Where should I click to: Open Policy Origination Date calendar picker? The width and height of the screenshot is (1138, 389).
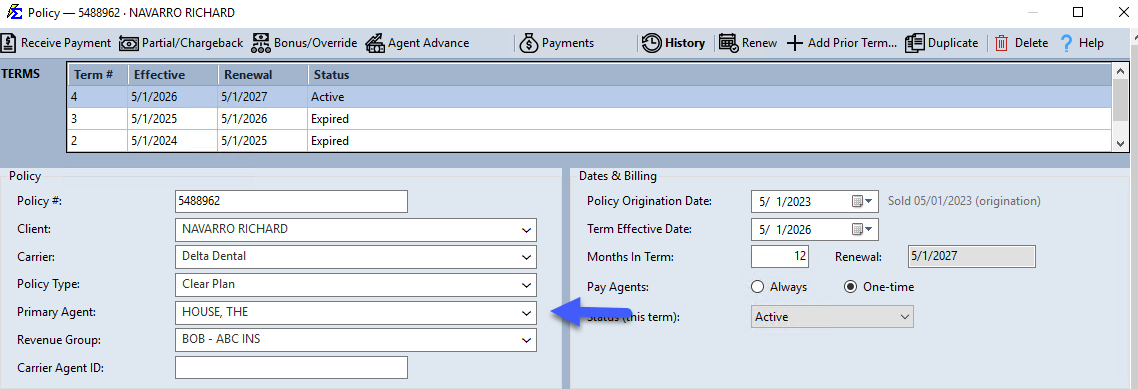pyautogui.click(x=861, y=202)
